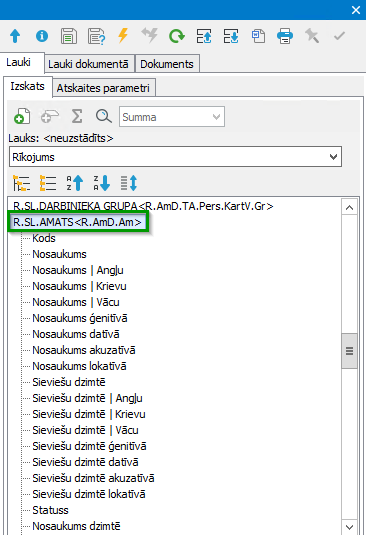Viewport: 366px width, 535px height.
Task: Click the collapse tree list icon
Action: (x=48, y=183)
